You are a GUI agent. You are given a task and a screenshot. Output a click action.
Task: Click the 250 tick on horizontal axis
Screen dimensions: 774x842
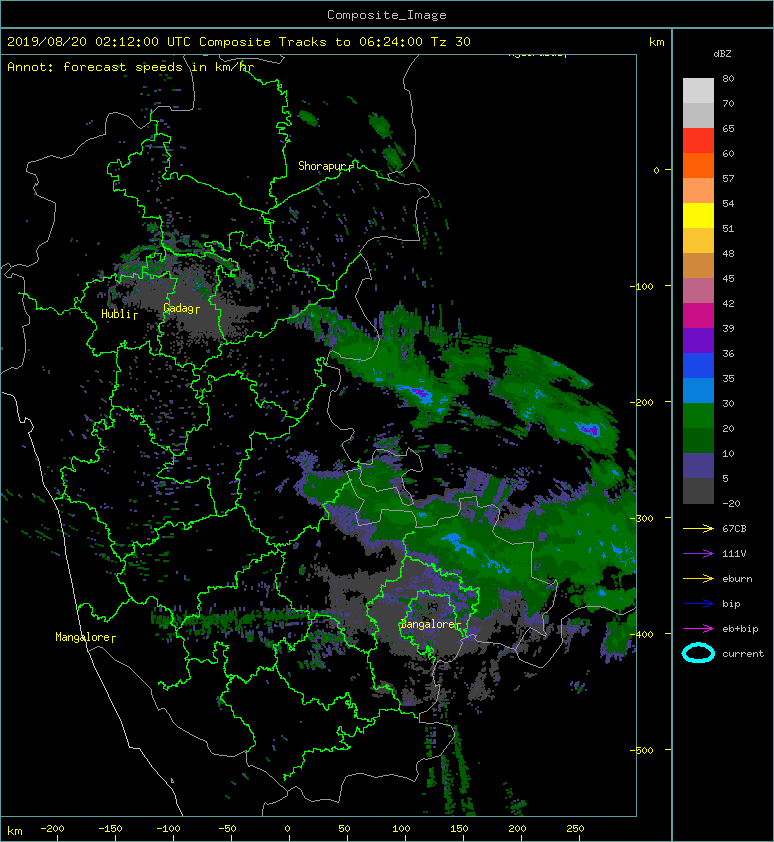pyautogui.click(x=575, y=829)
